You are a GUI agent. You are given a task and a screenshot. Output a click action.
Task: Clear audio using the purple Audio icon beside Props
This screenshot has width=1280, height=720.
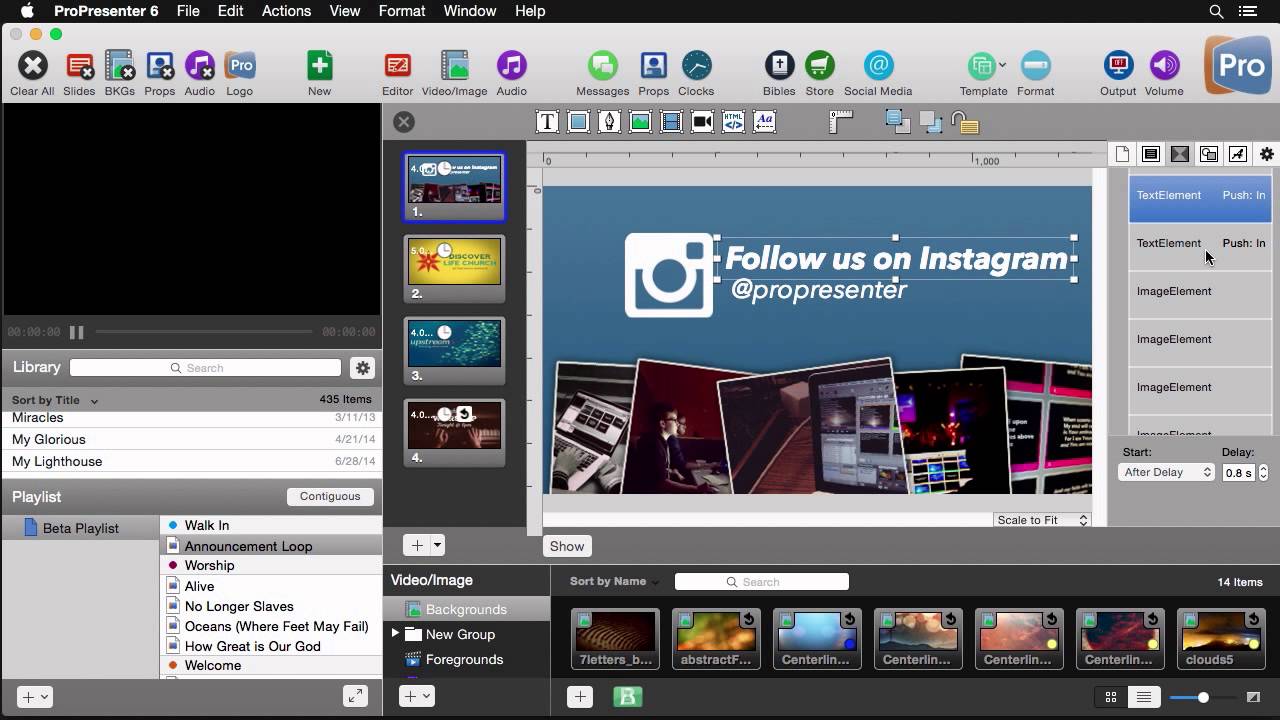(x=199, y=66)
